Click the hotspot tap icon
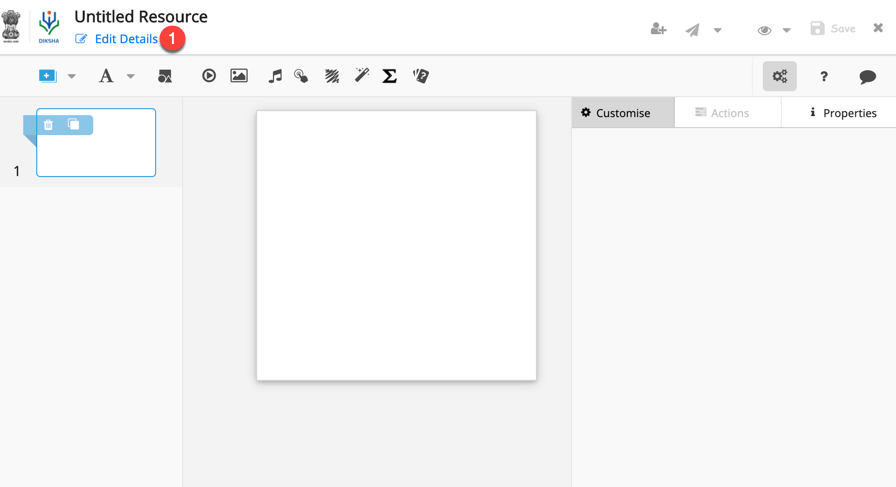This screenshot has height=487, width=896. tap(301, 76)
